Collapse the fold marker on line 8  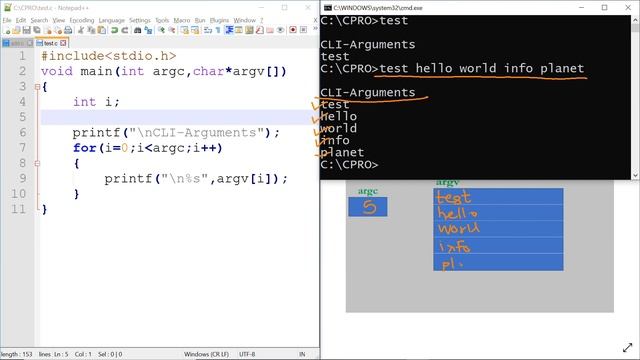tap(37, 163)
